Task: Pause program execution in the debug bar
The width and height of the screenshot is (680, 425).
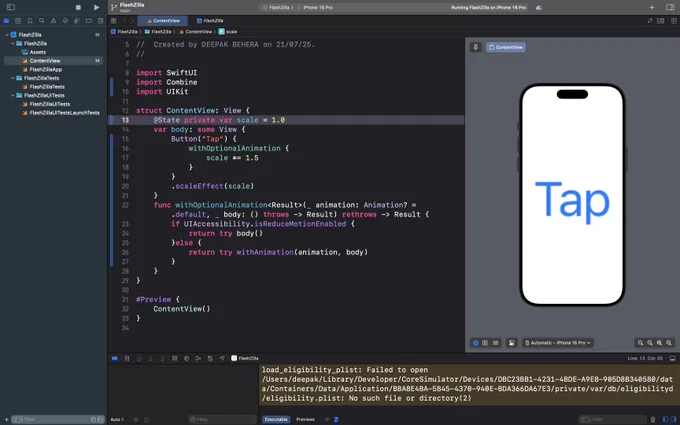Action: (127, 358)
